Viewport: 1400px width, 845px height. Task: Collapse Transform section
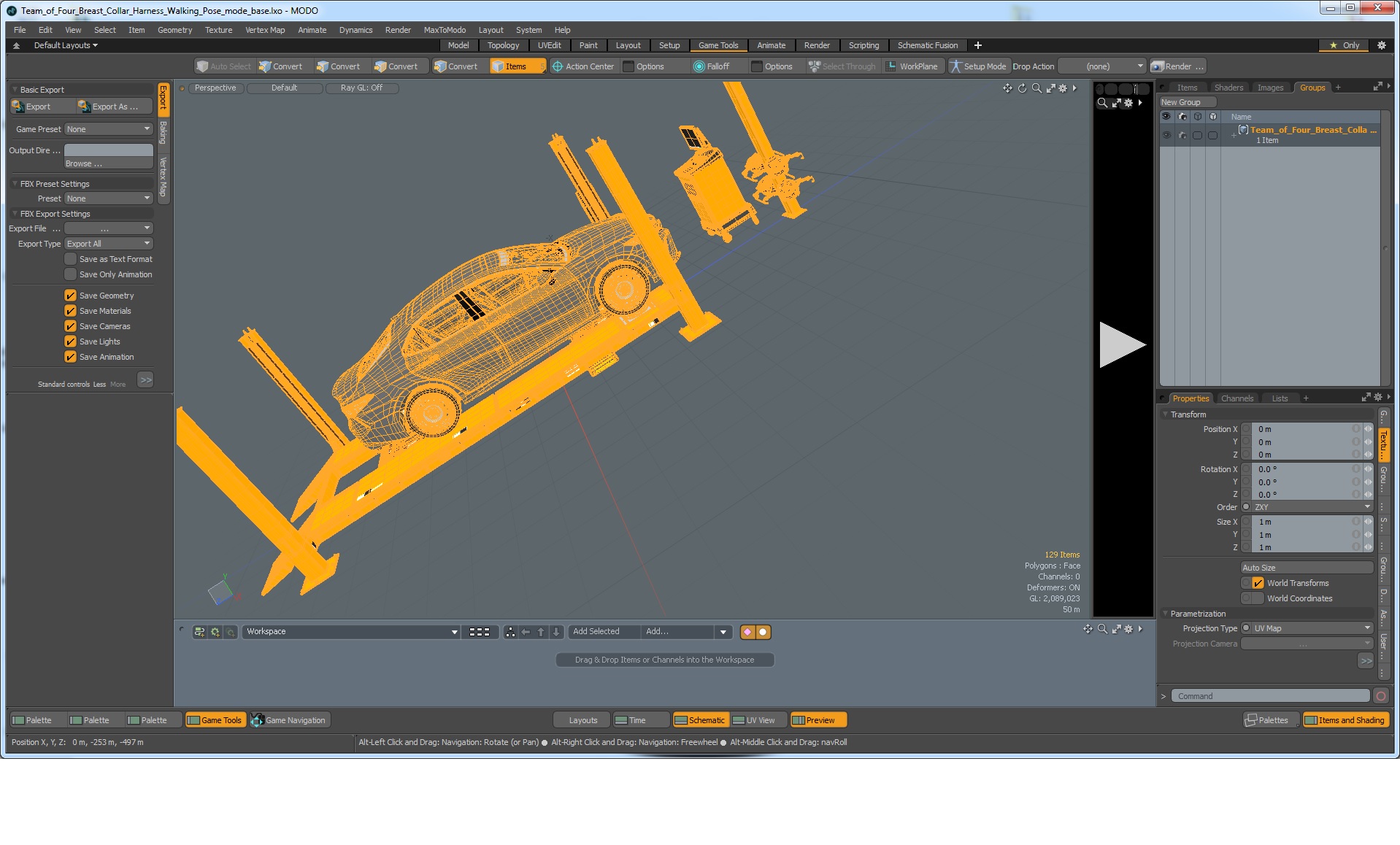coord(1165,414)
